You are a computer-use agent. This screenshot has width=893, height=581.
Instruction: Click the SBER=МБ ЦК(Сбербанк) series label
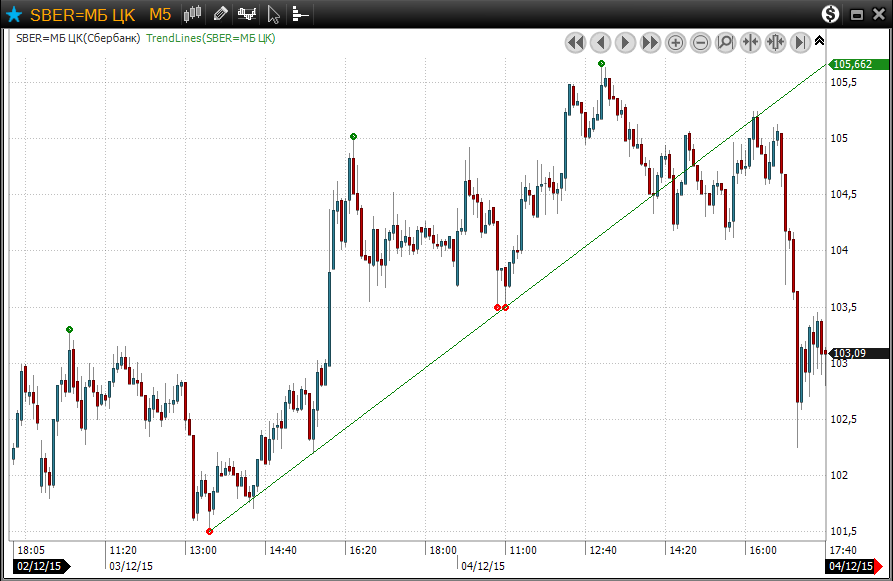(78, 38)
